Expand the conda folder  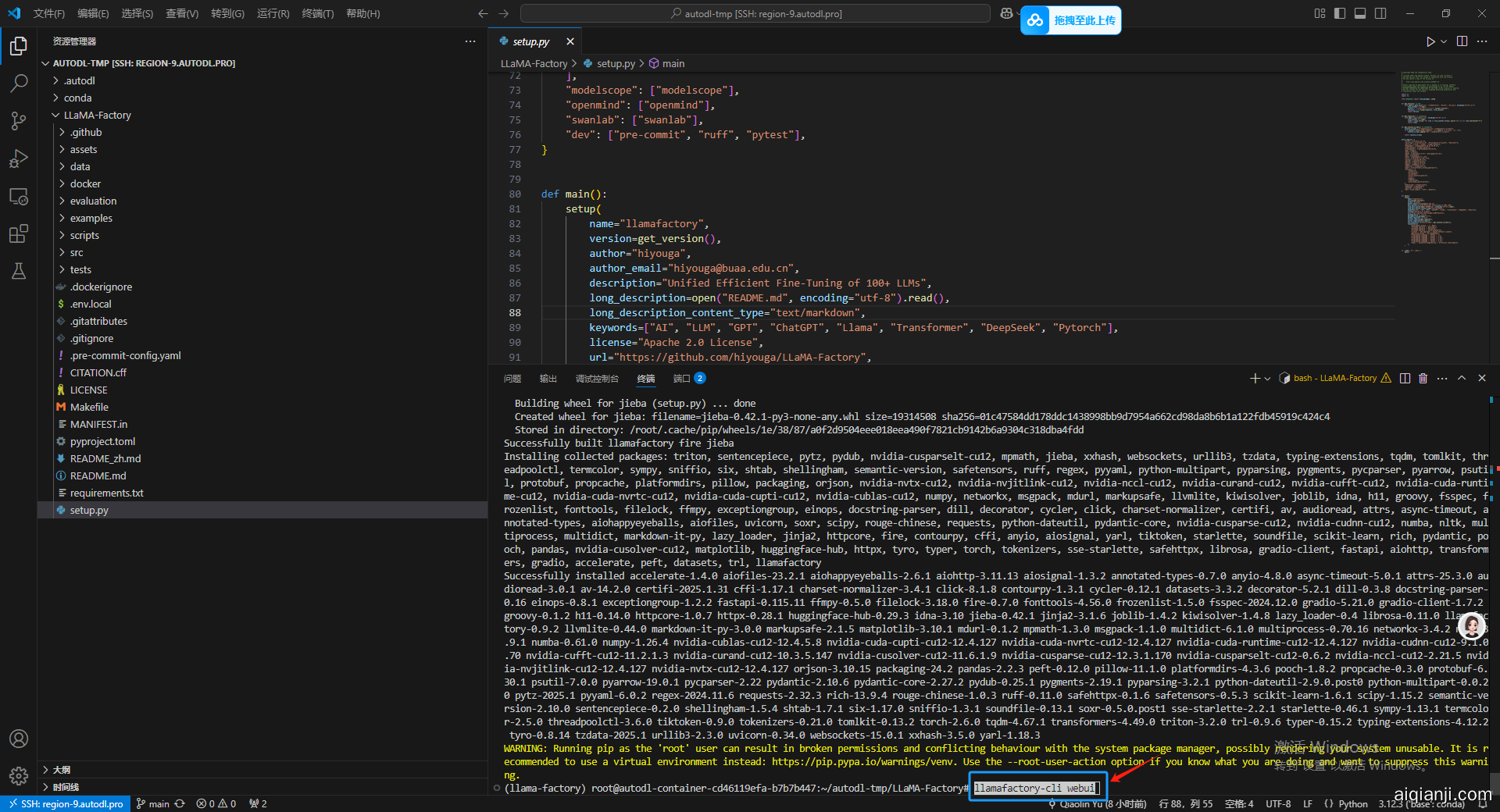pos(77,98)
